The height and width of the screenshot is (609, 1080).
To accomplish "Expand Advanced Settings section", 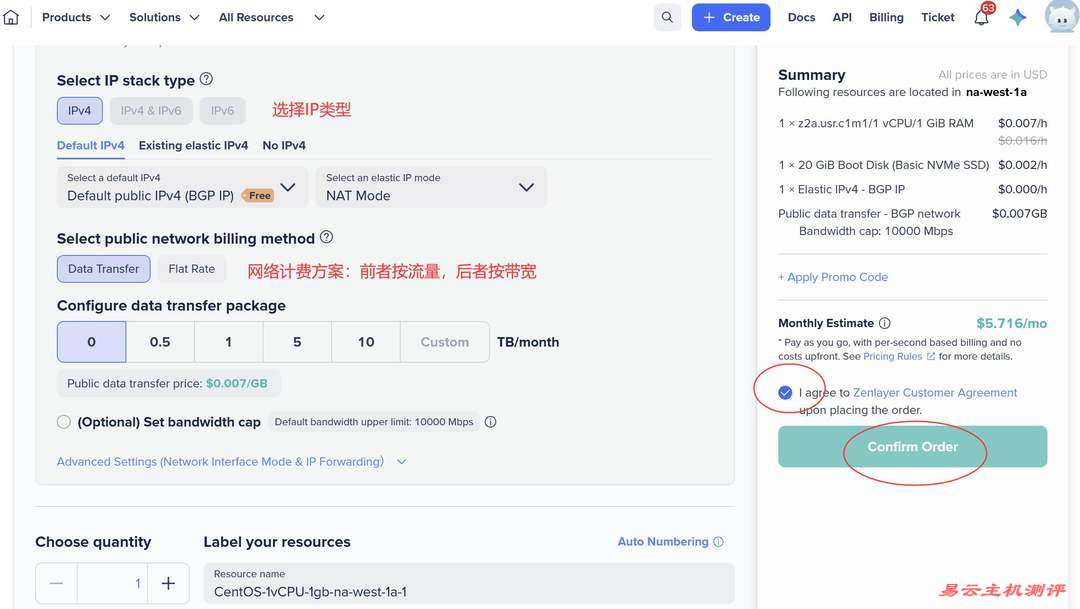I will 220,460.
